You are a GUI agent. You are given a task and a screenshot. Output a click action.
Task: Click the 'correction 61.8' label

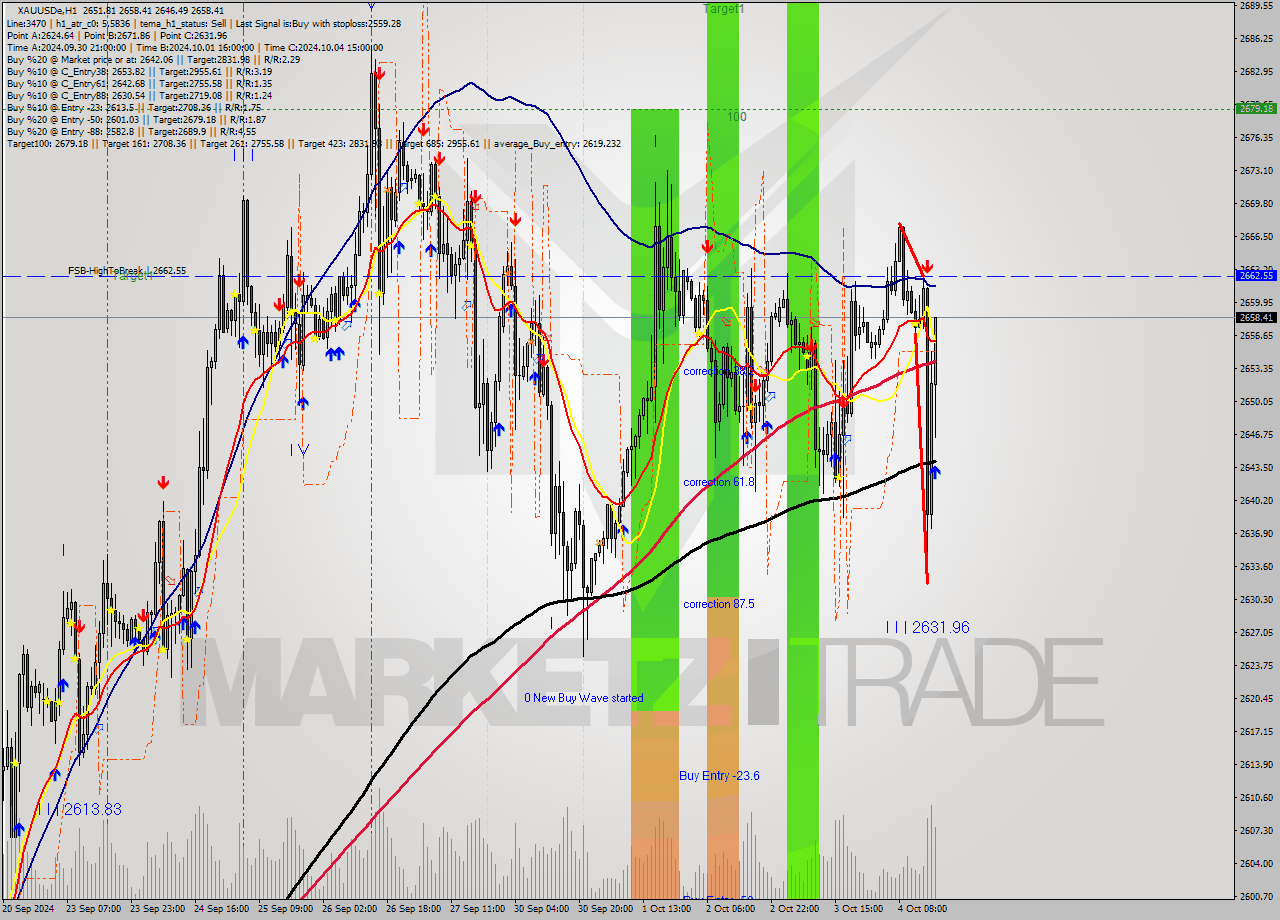(719, 482)
